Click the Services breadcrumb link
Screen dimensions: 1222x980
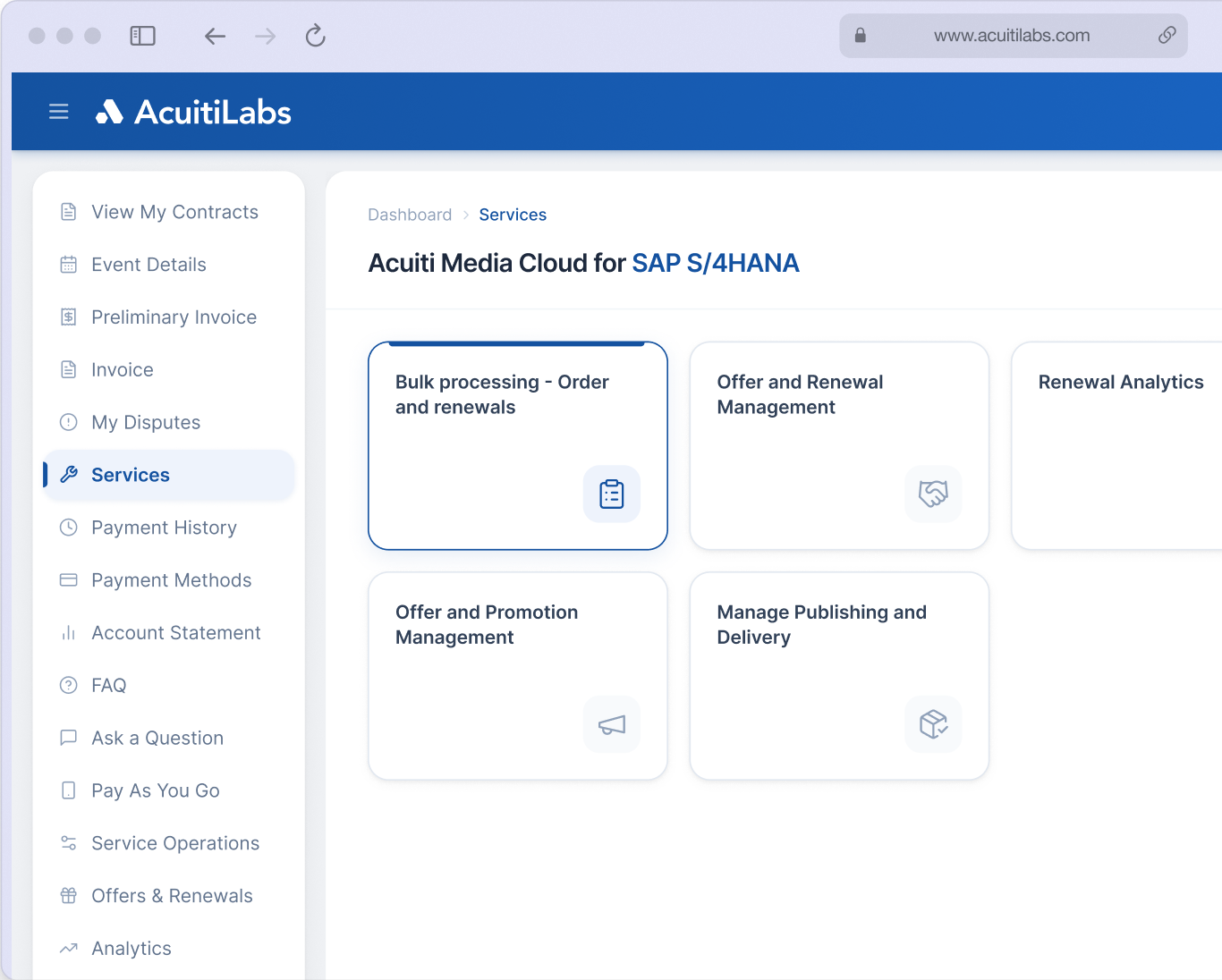coord(513,215)
